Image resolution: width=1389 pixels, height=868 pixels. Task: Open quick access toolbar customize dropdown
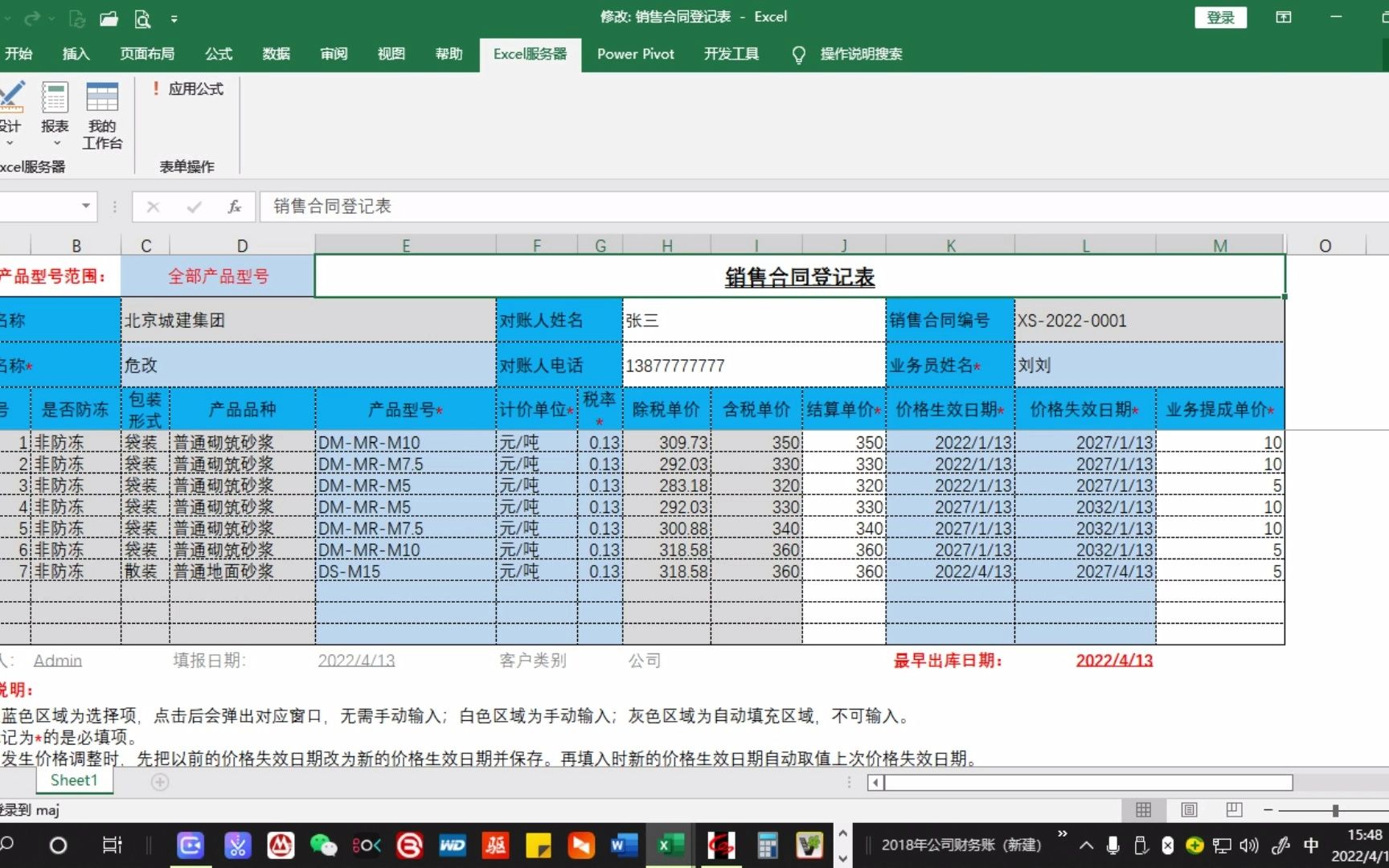tap(175, 18)
